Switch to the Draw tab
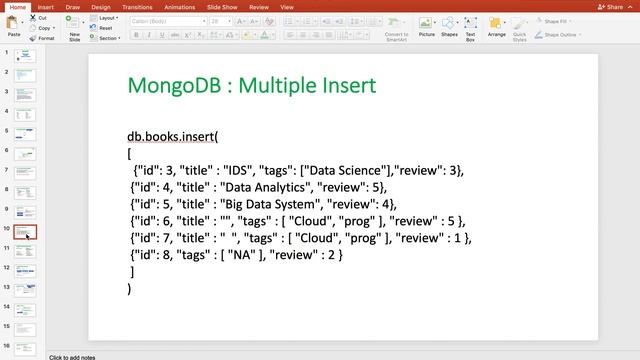Screen dimensions: 640x360 (73, 7)
